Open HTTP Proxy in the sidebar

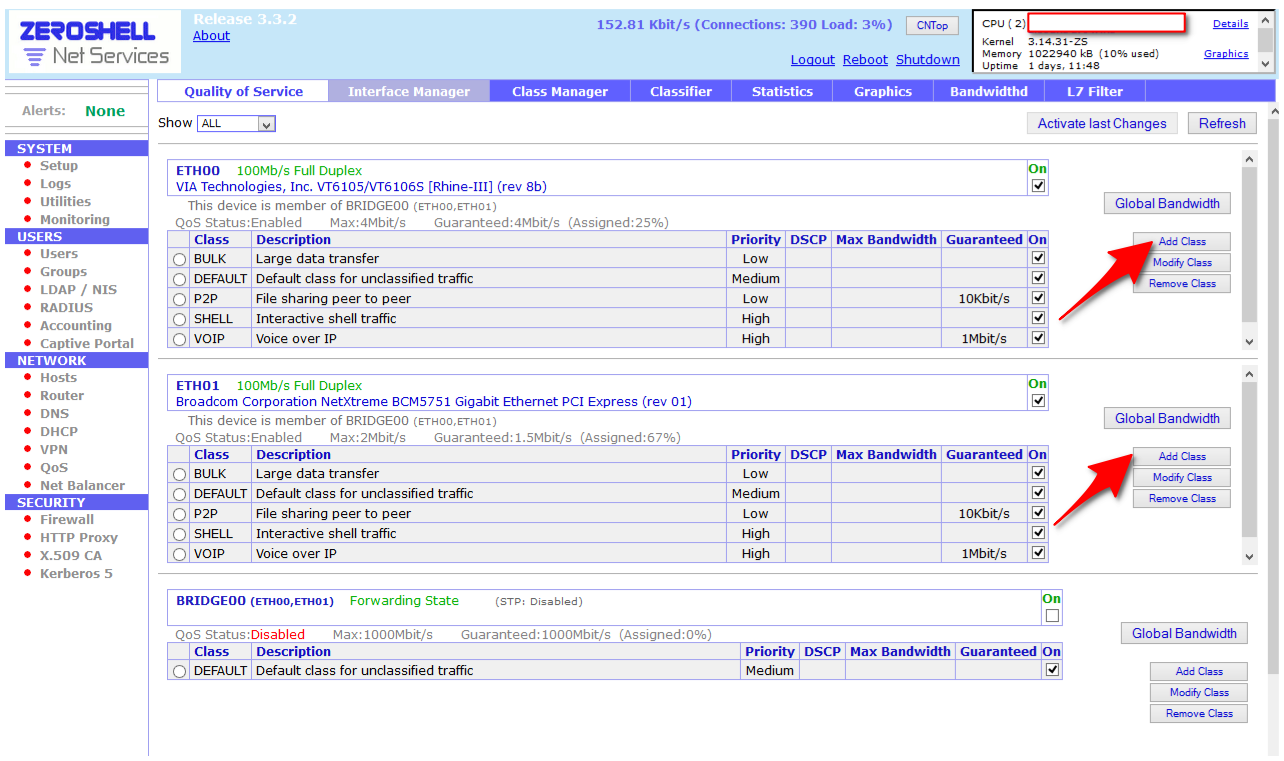(79, 538)
